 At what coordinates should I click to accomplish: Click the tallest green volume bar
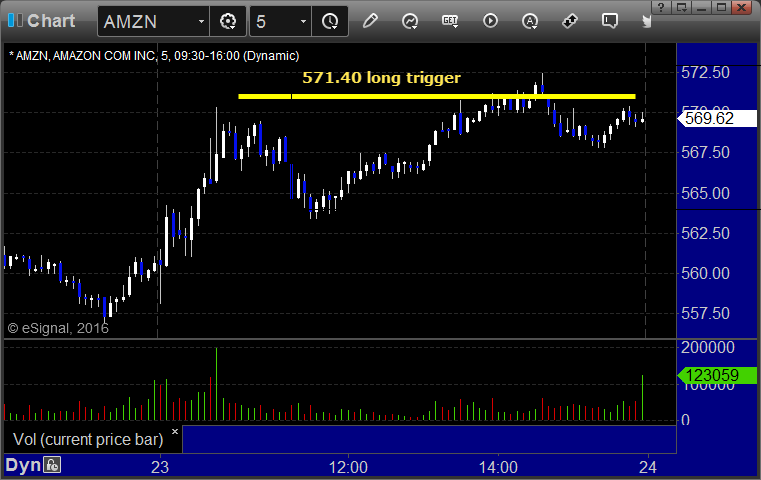(x=216, y=384)
